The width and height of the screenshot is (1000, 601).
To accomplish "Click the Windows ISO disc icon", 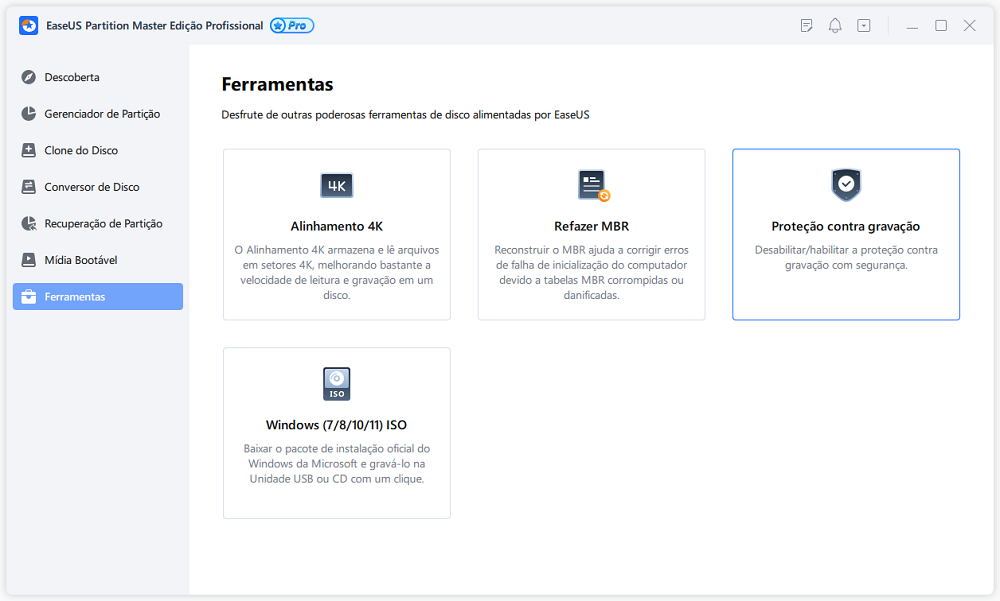I will 337,384.
